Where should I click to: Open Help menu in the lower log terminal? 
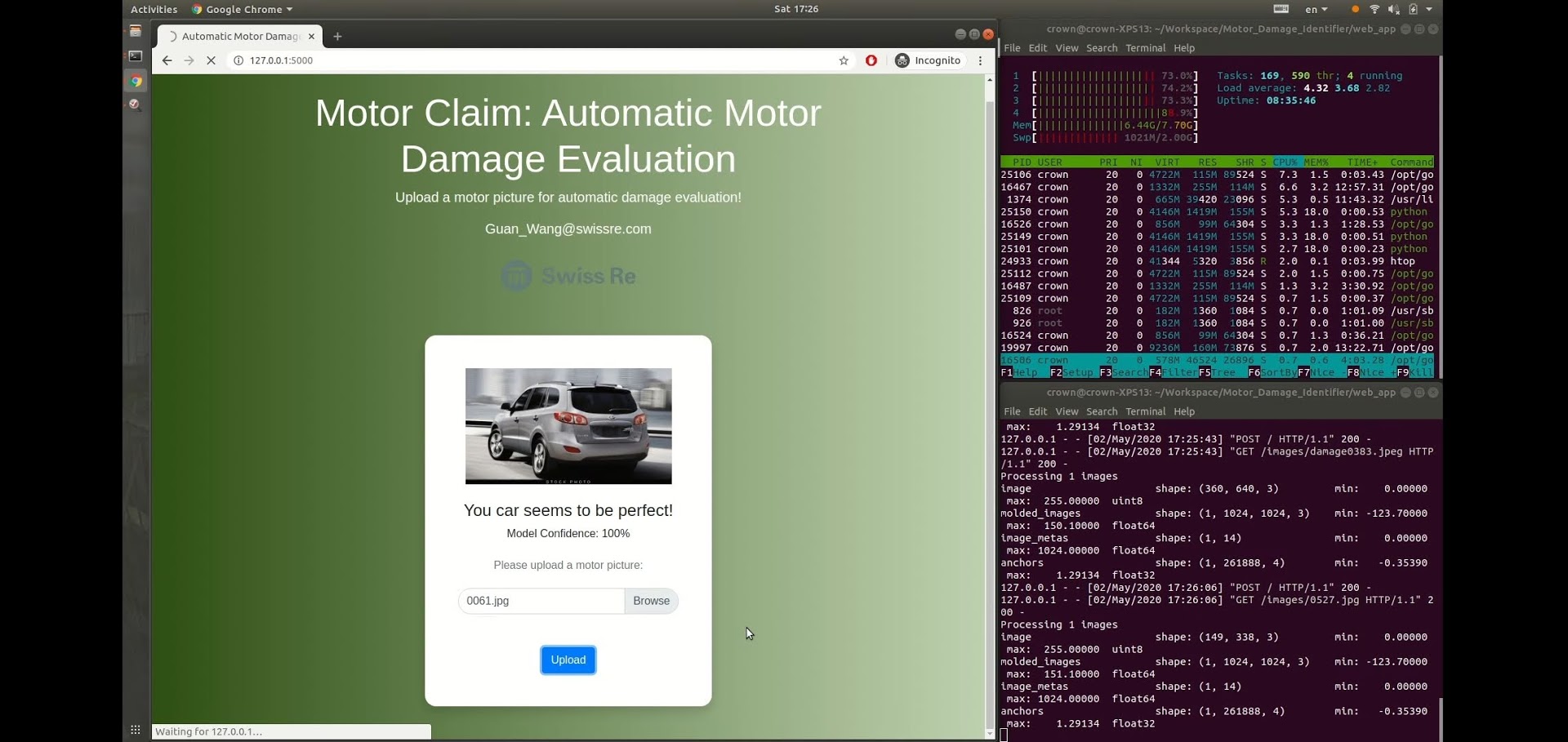click(1184, 411)
